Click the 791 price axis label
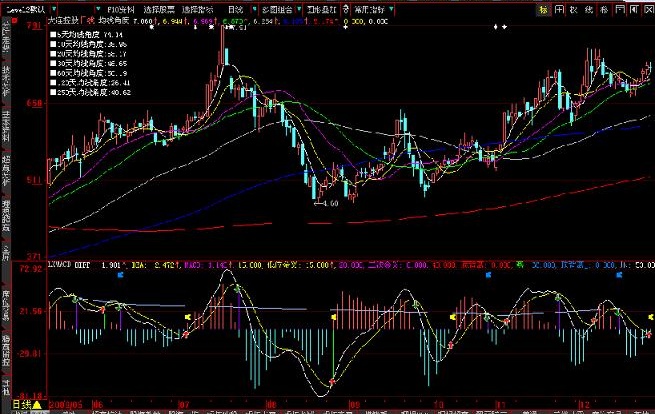 [x=34, y=26]
